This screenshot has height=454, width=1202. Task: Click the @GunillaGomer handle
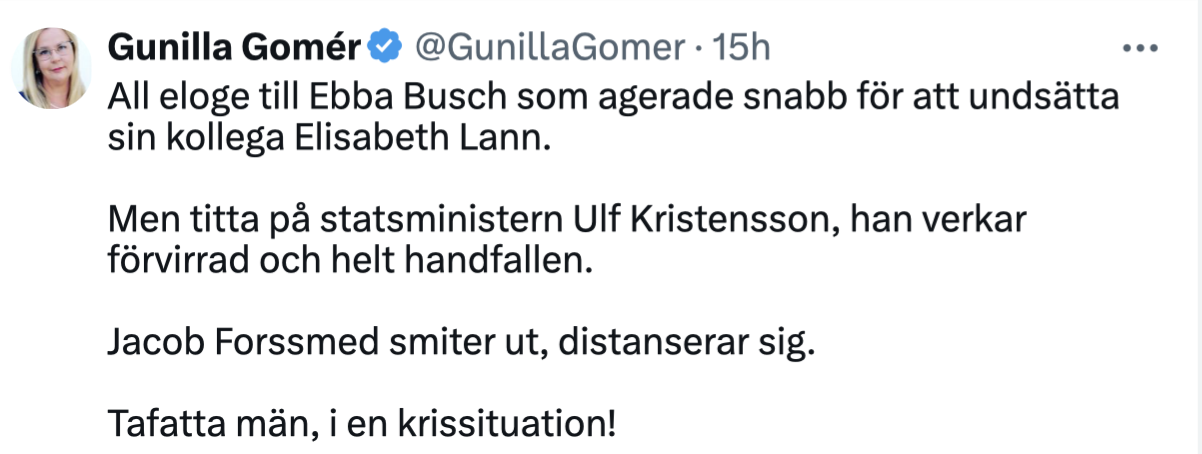click(551, 47)
